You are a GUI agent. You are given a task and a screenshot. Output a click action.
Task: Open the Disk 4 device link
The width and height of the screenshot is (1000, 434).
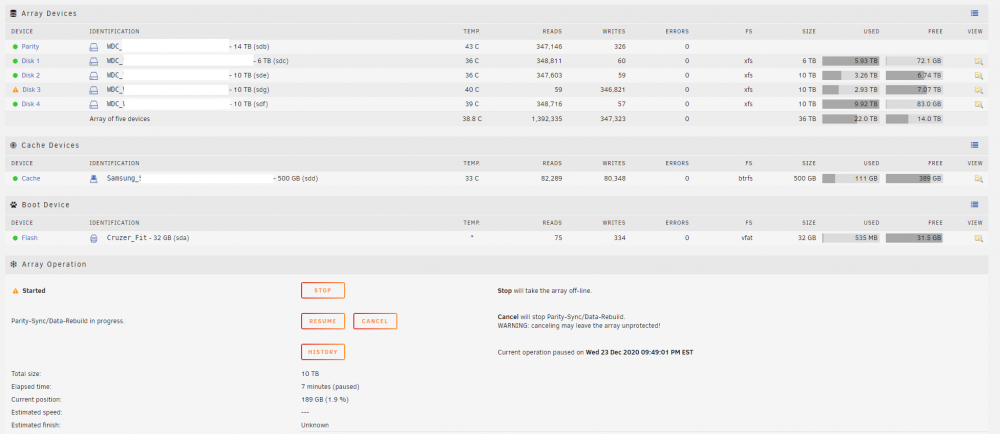coord(31,104)
